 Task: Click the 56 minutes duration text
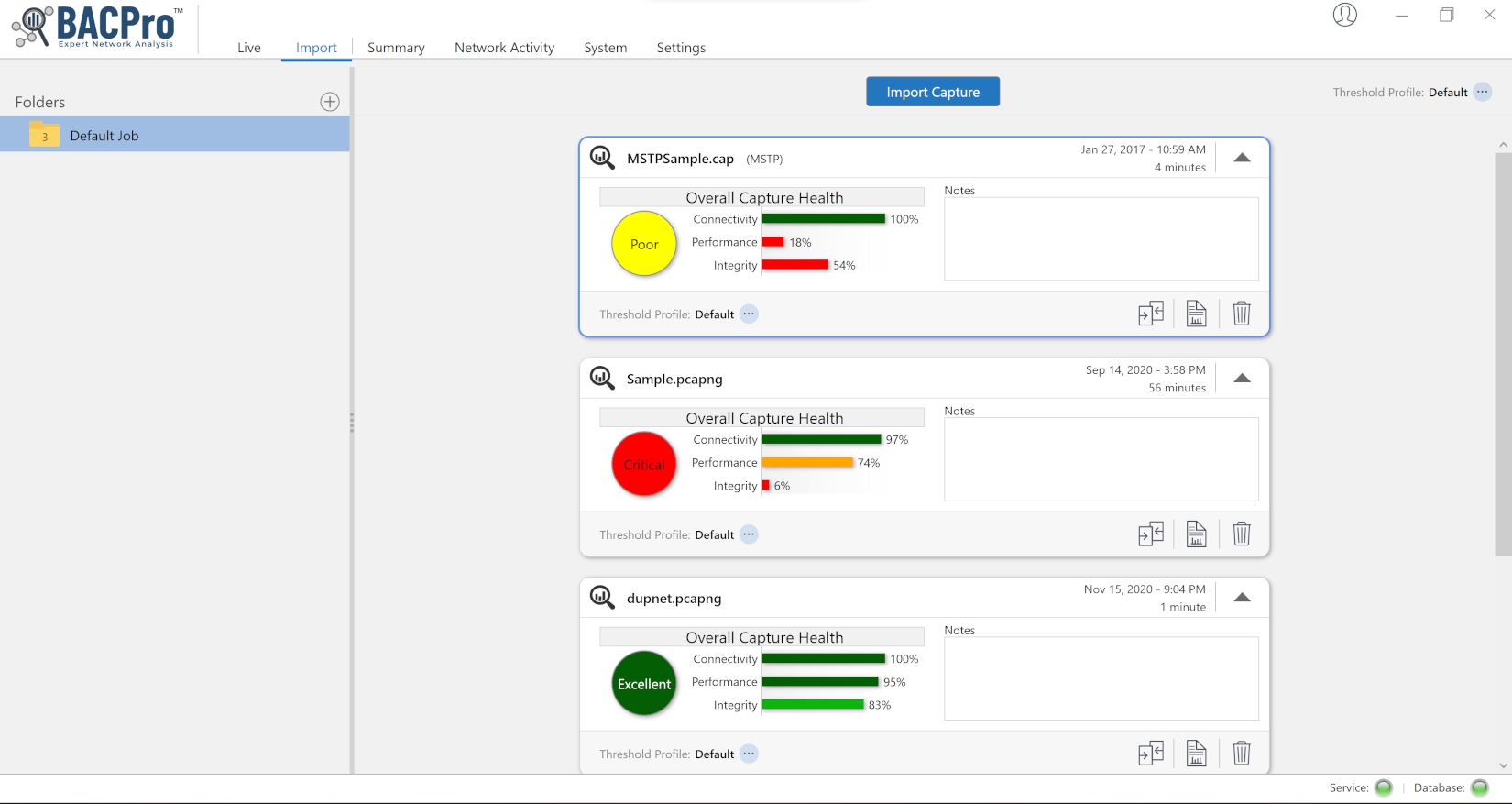click(1177, 388)
